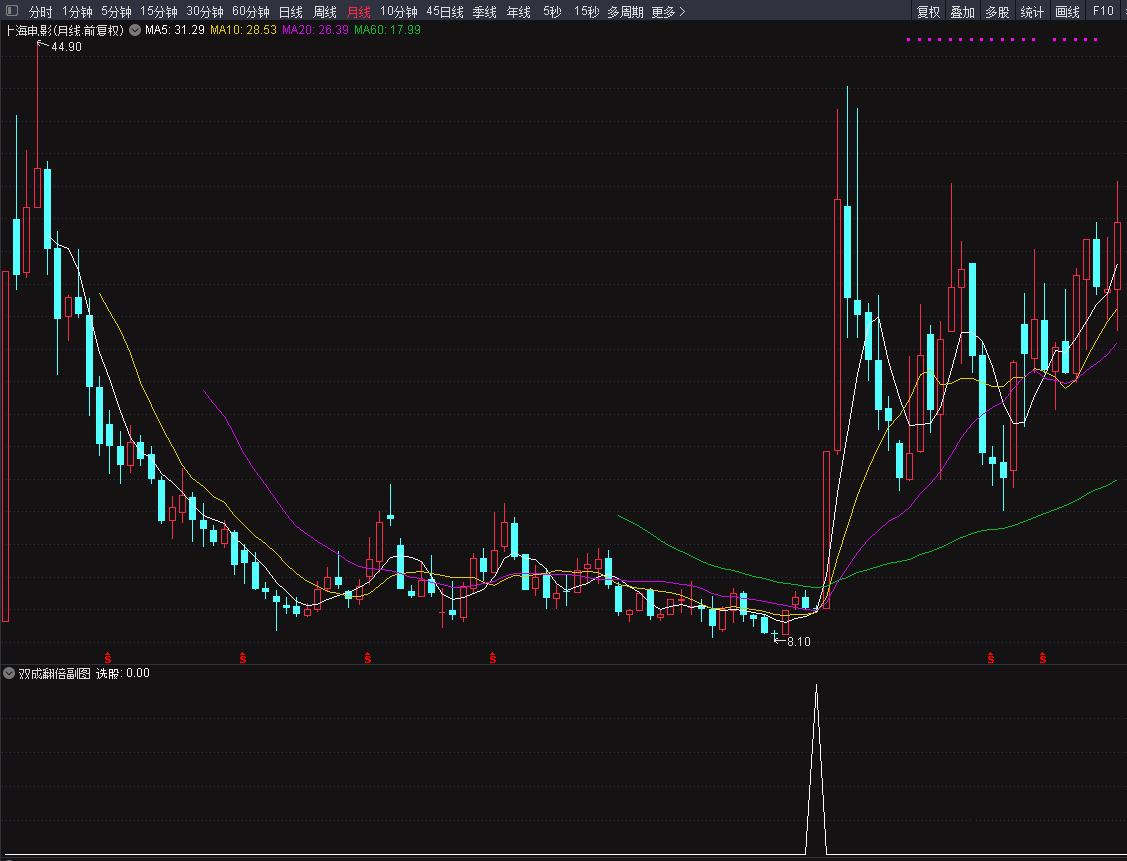The height and width of the screenshot is (861, 1127).
Task: Click the MA10: 28.53 label
Action: pyautogui.click(x=243, y=30)
